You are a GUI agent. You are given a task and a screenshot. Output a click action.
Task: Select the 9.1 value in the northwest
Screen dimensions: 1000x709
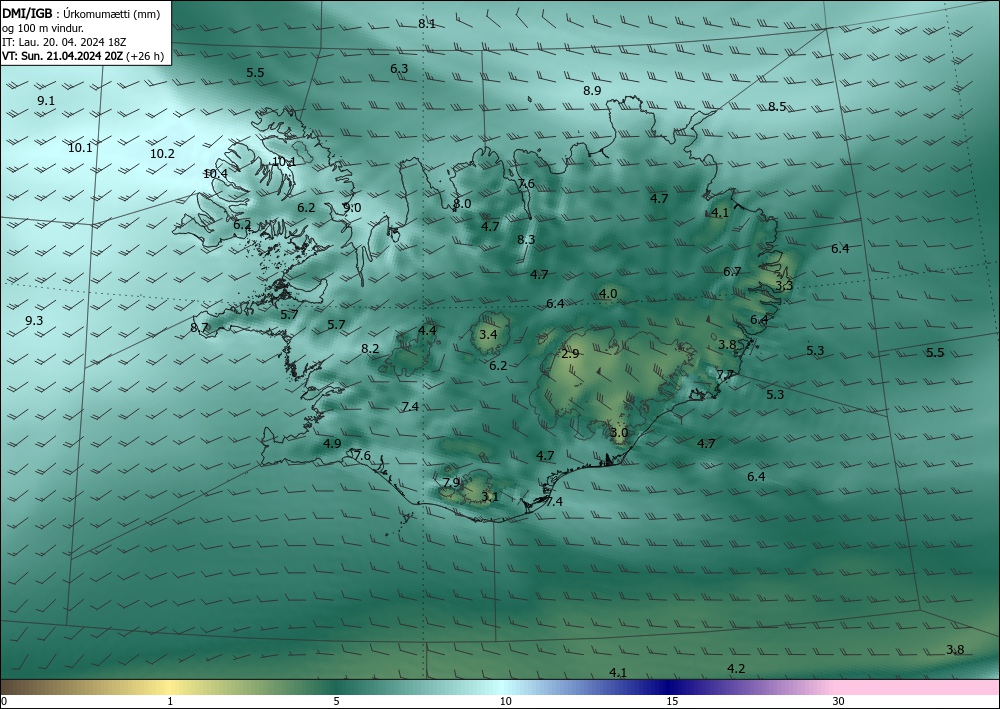pos(46,101)
